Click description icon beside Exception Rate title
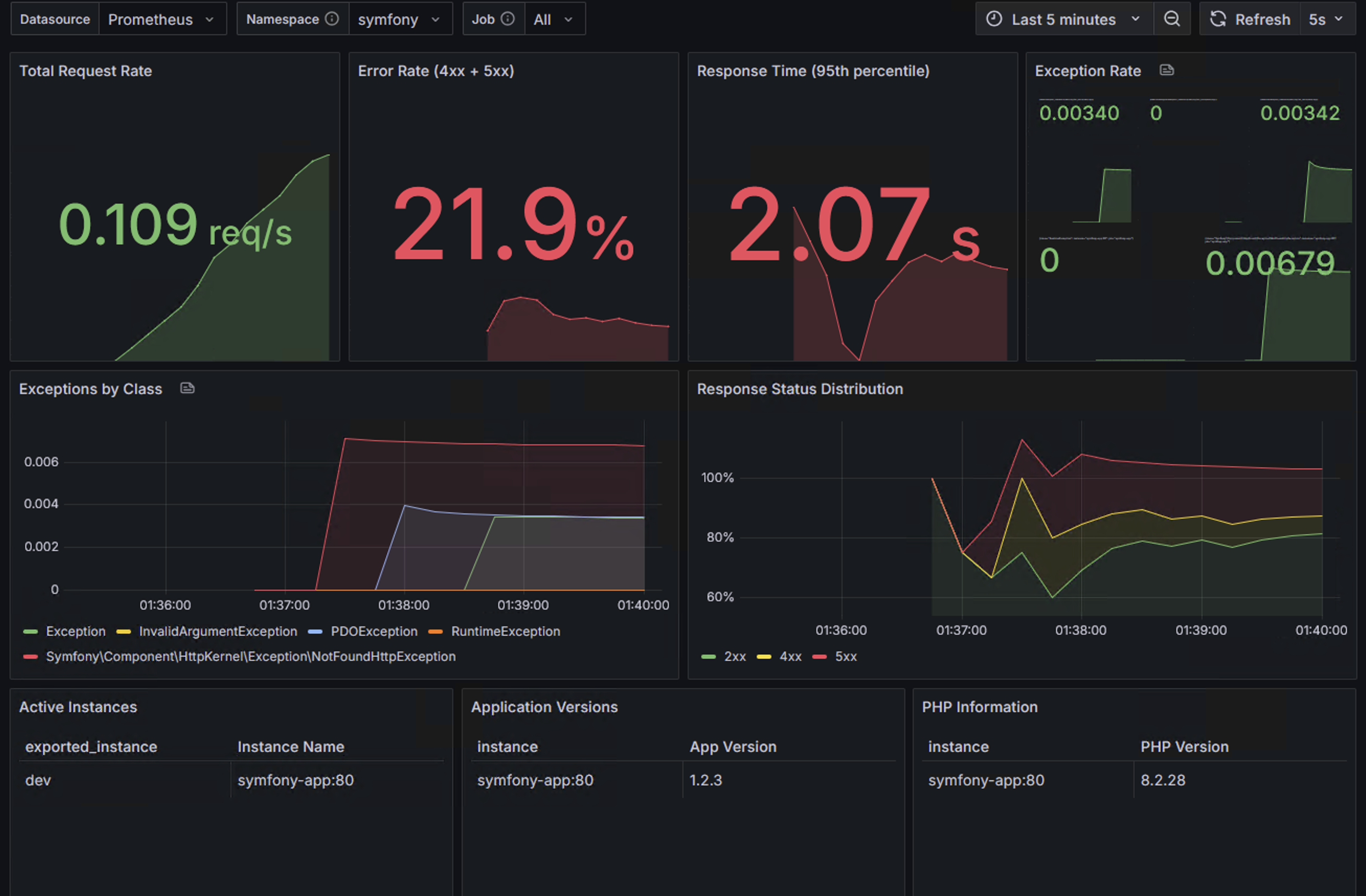1366x896 pixels. point(1166,70)
